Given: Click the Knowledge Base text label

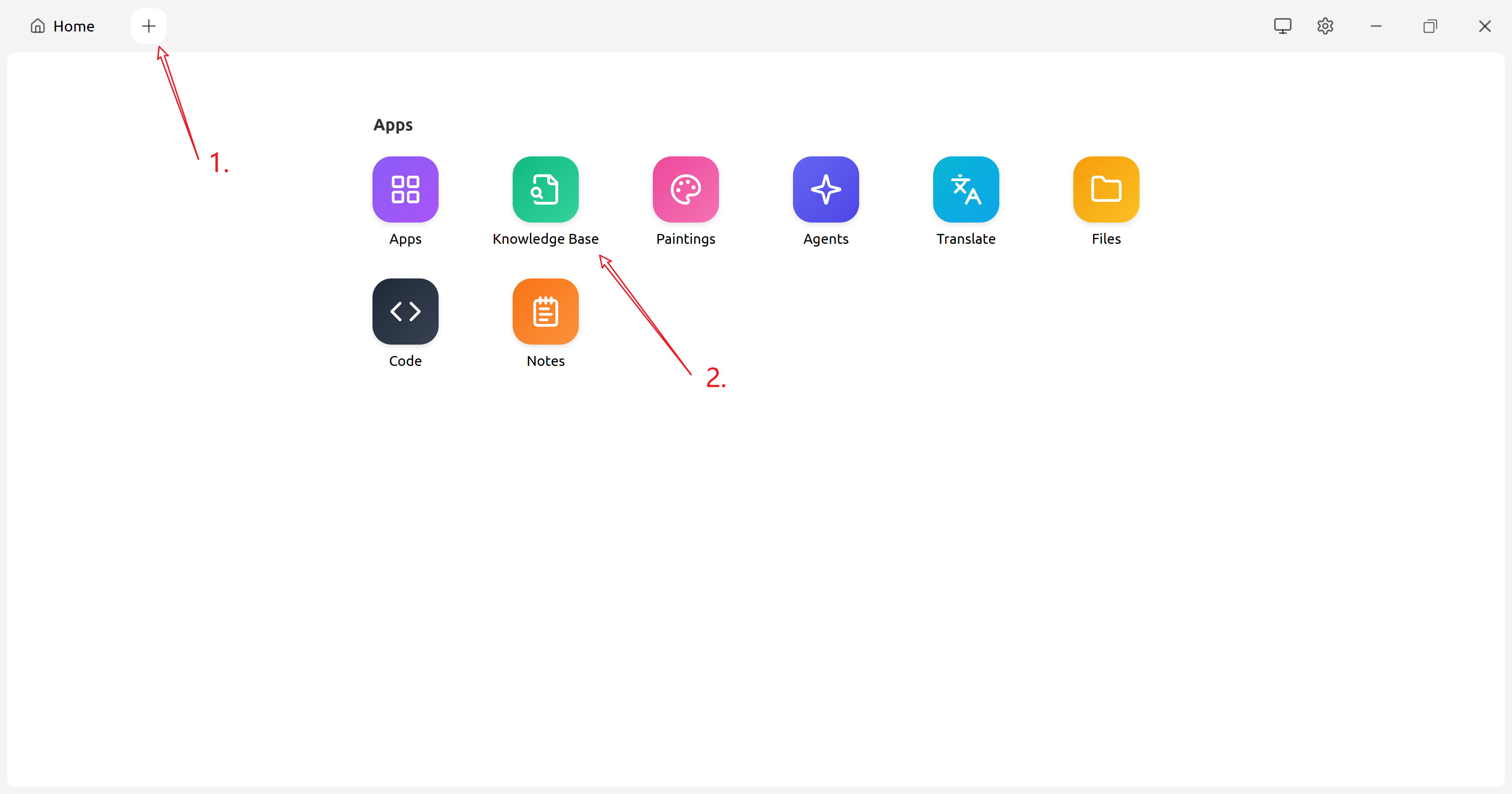Looking at the screenshot, I should (x=545, y=239).
